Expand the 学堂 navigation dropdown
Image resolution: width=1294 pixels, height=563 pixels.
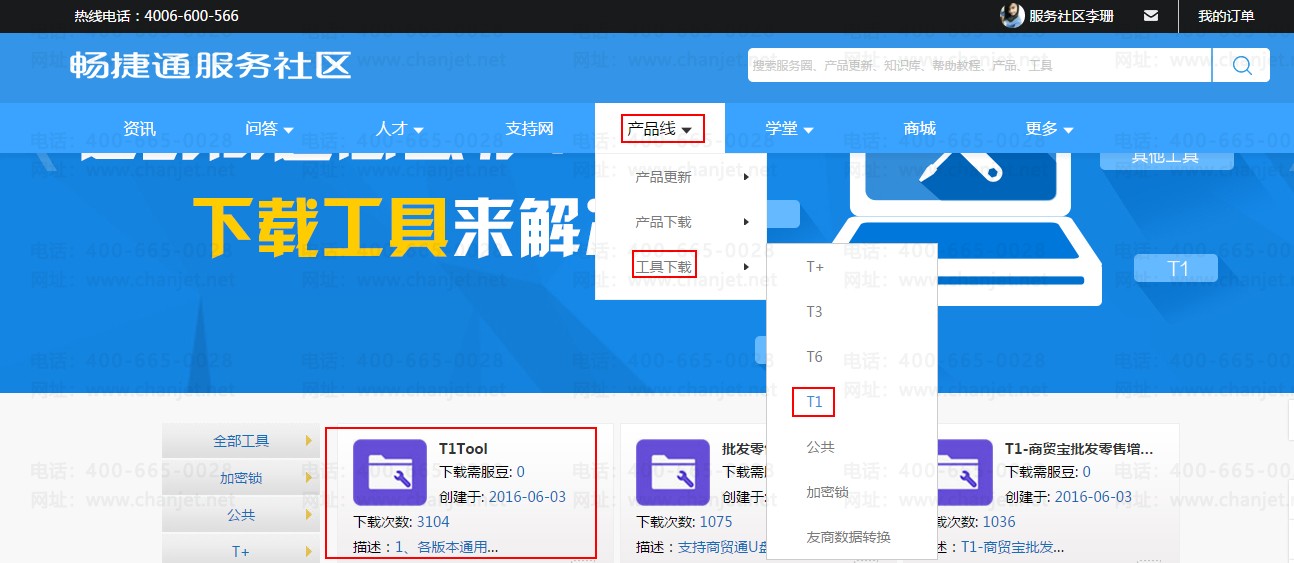pyautogui.click(x=789, y=128)
